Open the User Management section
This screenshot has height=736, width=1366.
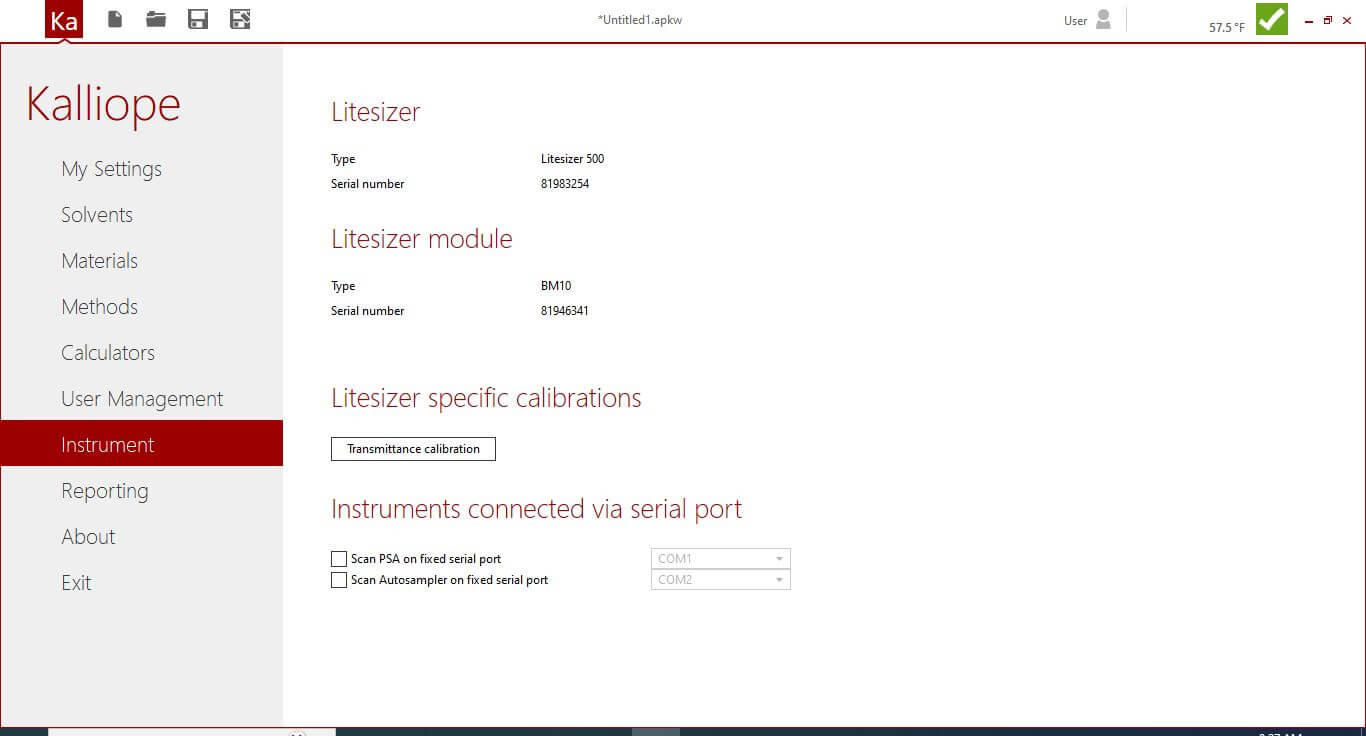click(142, 399)
